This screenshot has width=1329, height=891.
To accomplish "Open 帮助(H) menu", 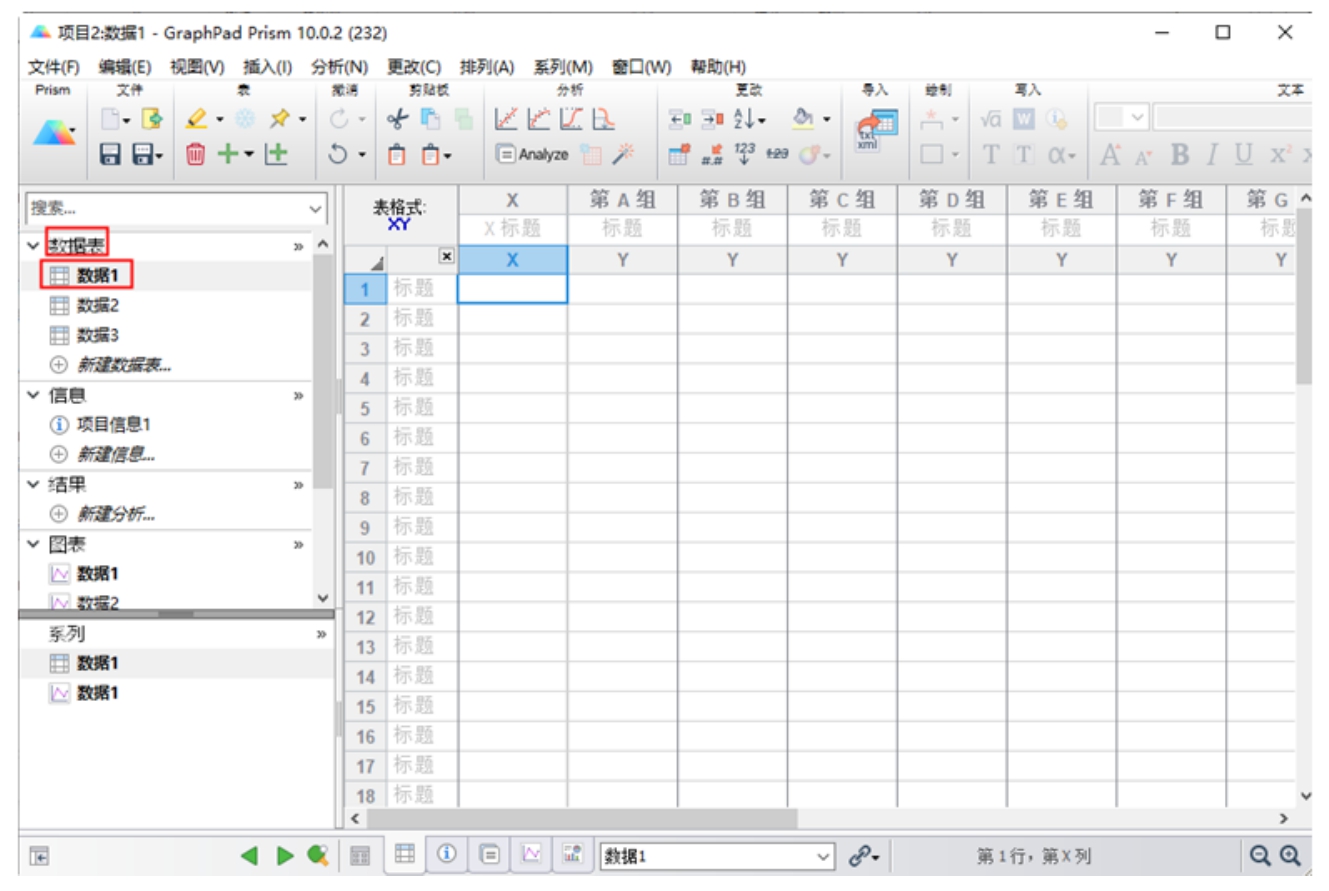I will 718,67.
